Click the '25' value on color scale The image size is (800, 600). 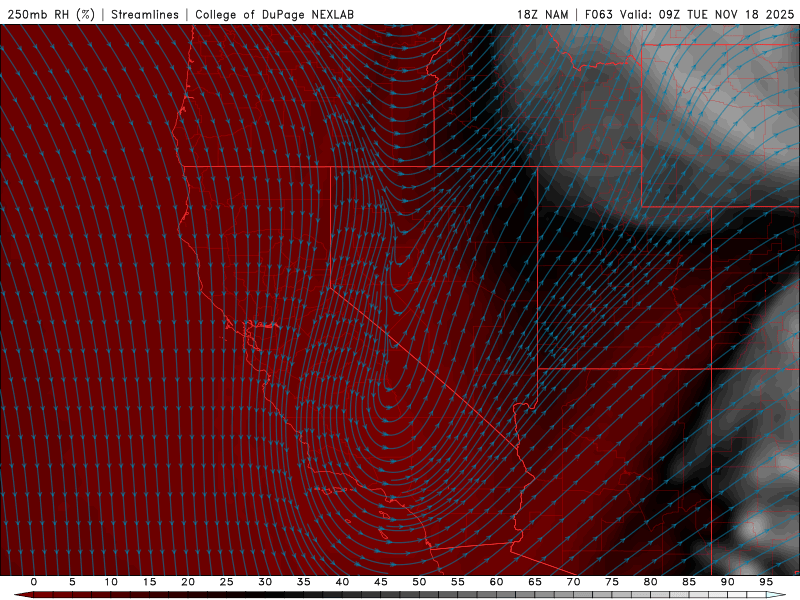pos(227,582)
